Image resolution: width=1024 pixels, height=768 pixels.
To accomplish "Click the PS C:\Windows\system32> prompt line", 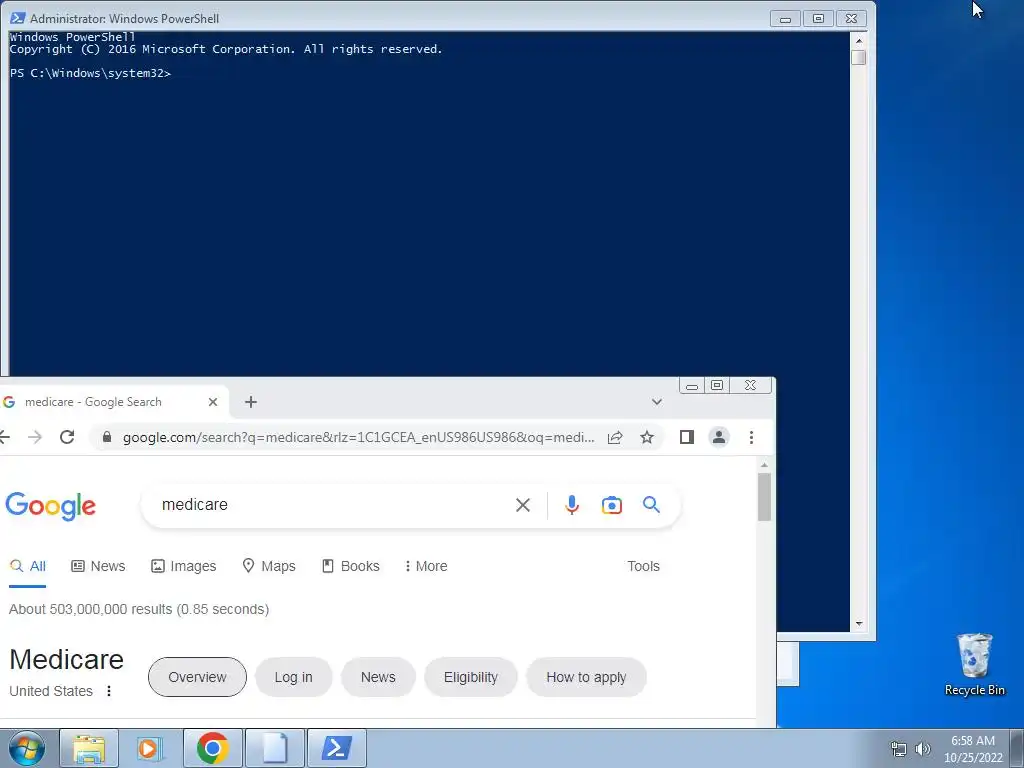I will pyautogui.click(x=90, y=73).
